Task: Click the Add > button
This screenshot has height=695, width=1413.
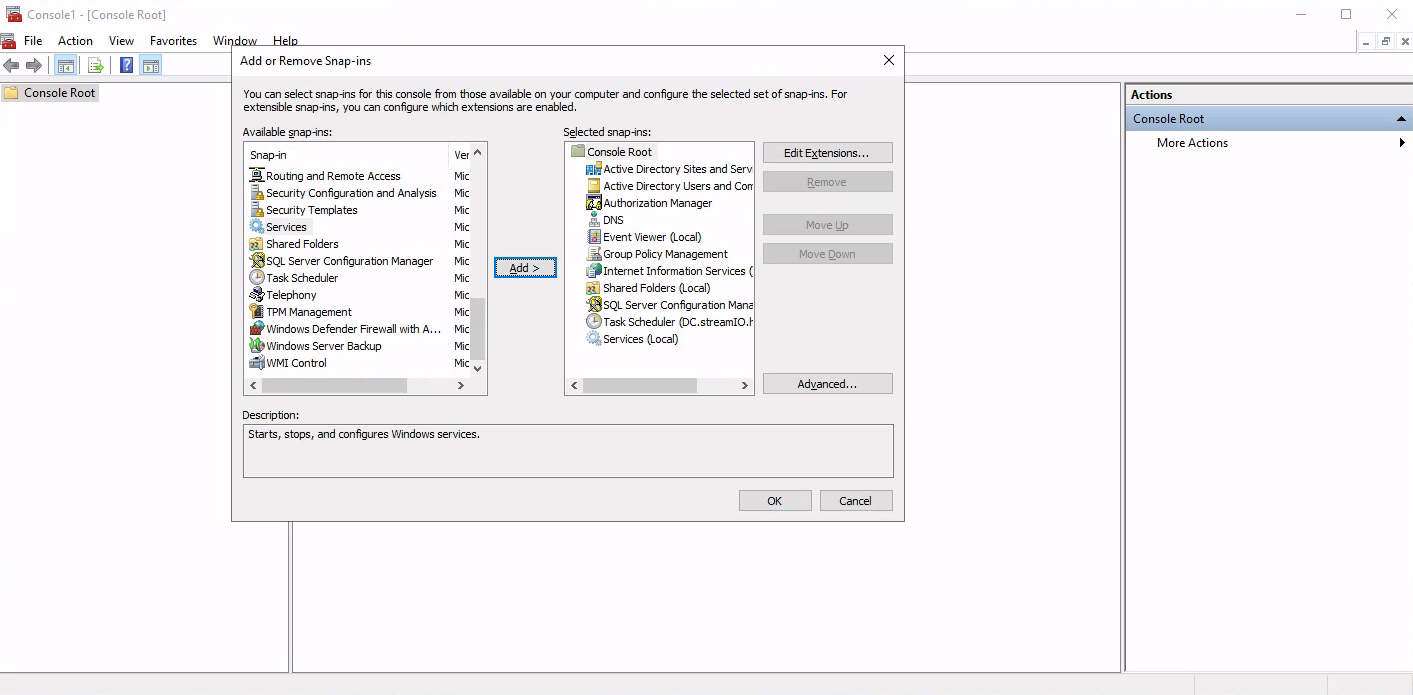Action: pos(525,268)
